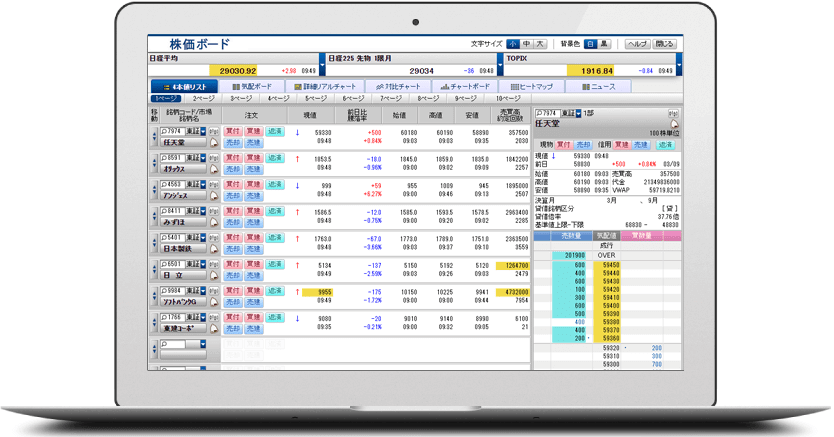Click the small info icon beside code 5401

[214, 238]
